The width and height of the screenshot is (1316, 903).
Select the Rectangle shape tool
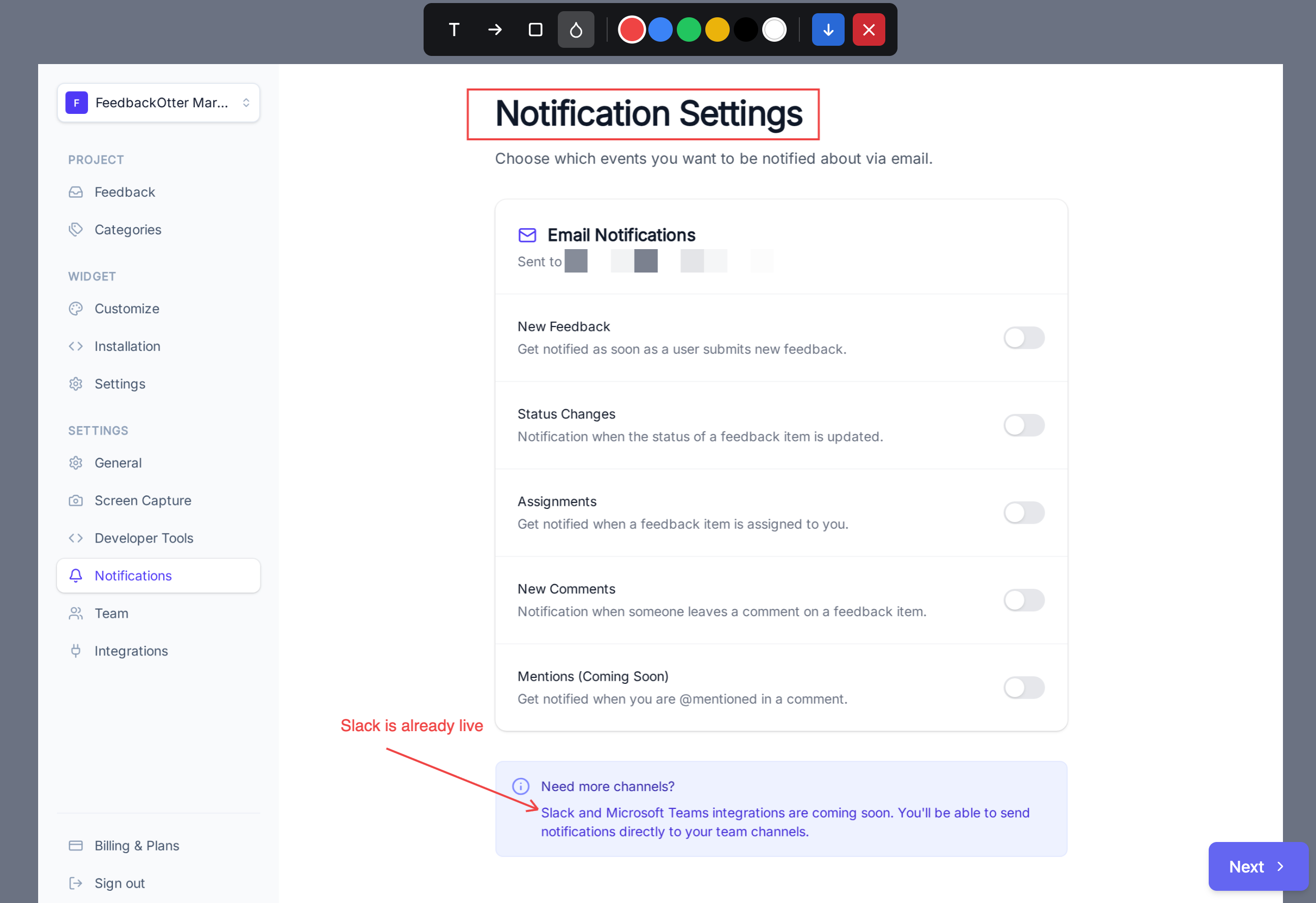click(x=535, y=29)
